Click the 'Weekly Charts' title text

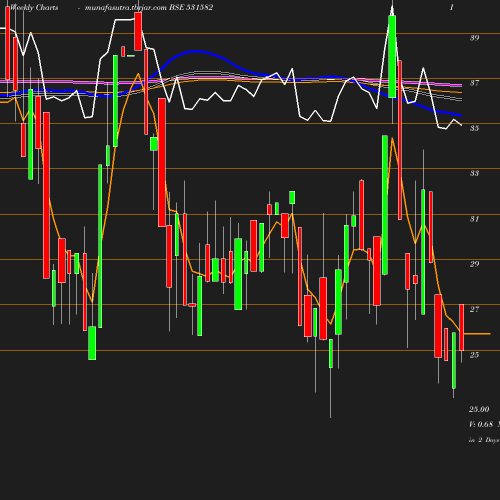[34, 7]
